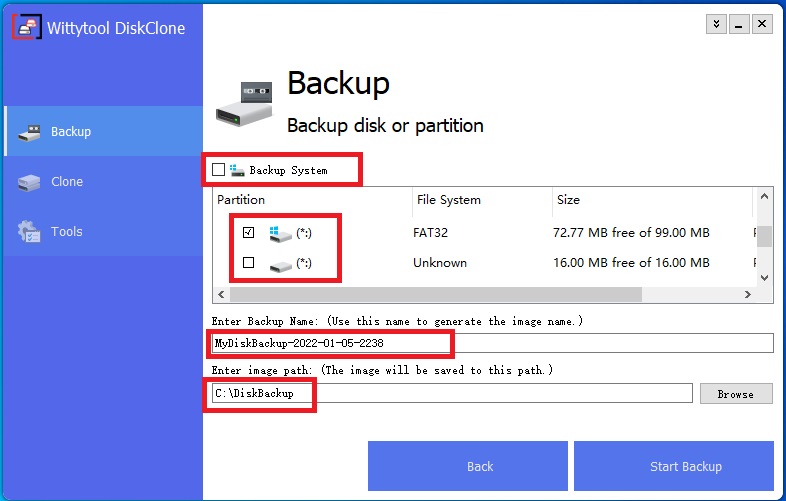
Task: Click the Backup System computer icon
Action: (x=237, y=170)
